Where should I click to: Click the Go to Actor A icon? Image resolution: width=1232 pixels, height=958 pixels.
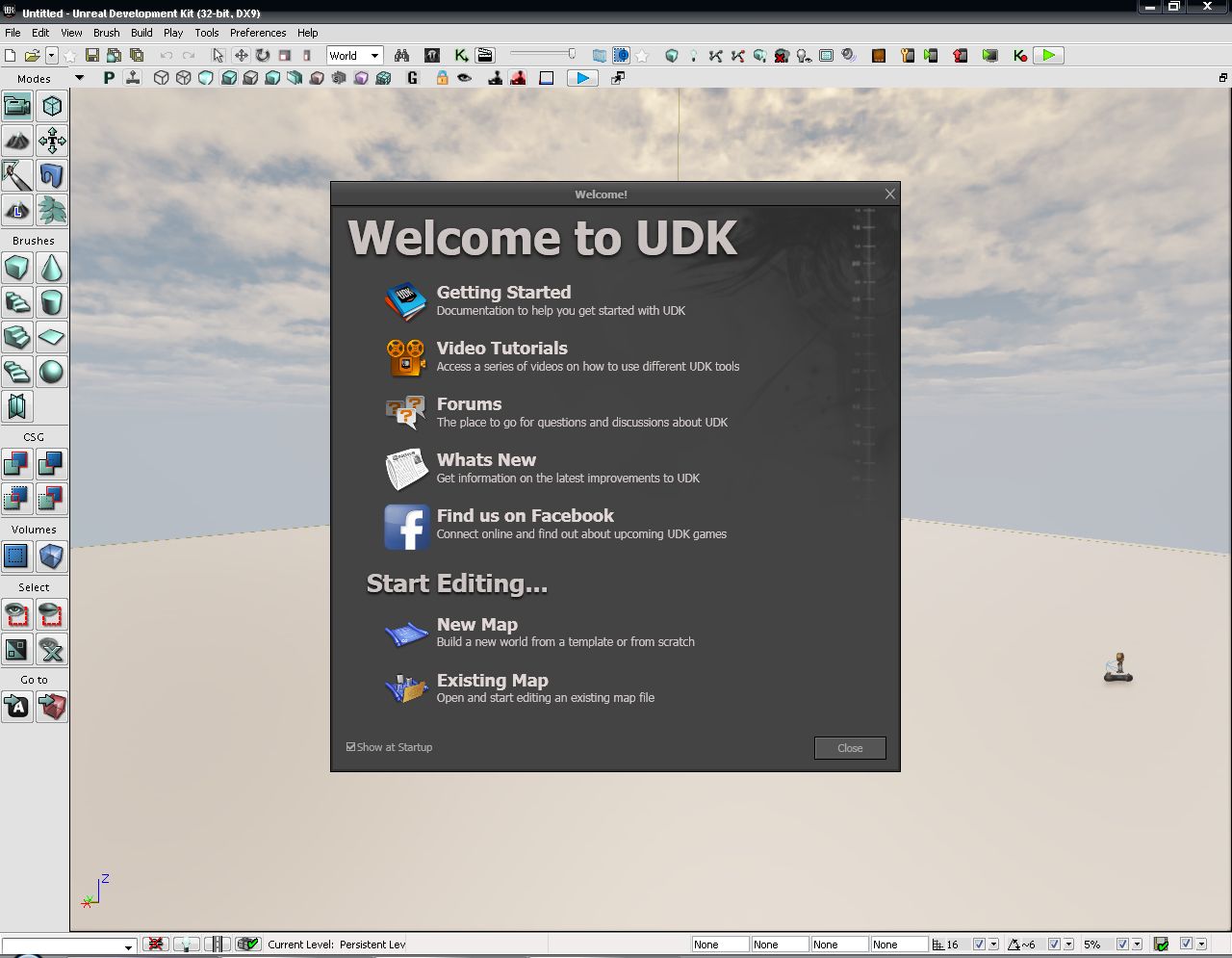[x=17, y=707]
